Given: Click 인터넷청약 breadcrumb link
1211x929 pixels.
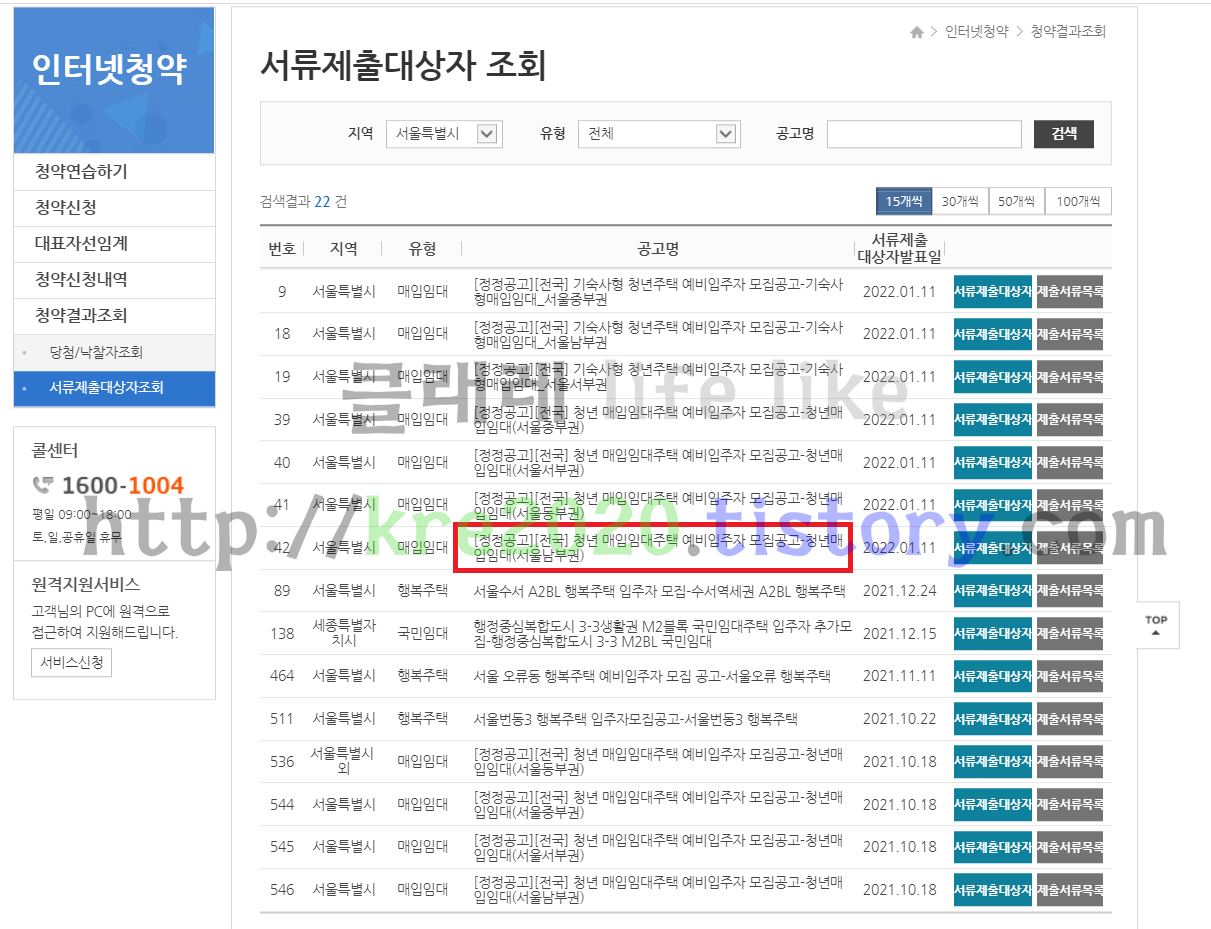Looking at the screenshot, I should click(x=977, y=32).
